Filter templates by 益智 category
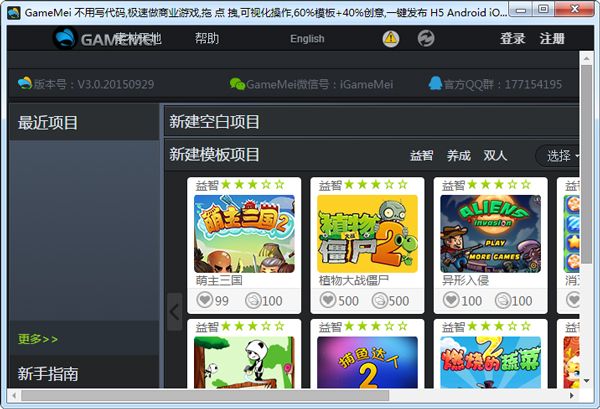This screenshot has width=600, height=409. pos(421,155)
